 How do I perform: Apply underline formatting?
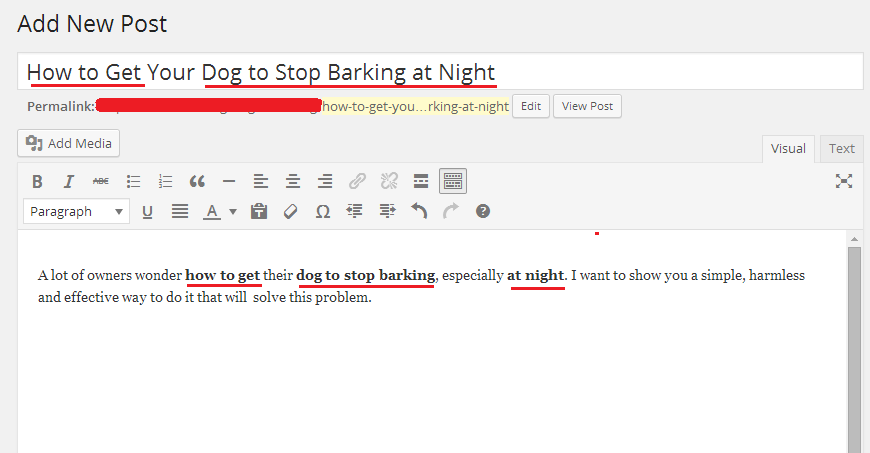147,212
